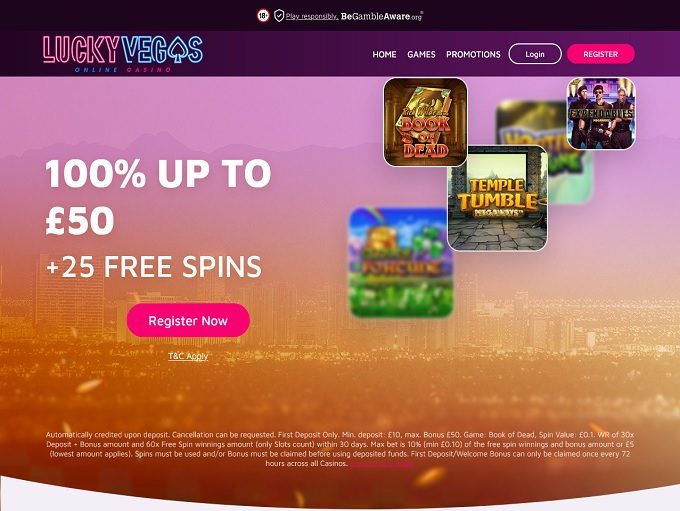680x511 pixels.
Task: Click the pink REGISTER button in header
Action: pyautogui.click(x=601, y=54)
